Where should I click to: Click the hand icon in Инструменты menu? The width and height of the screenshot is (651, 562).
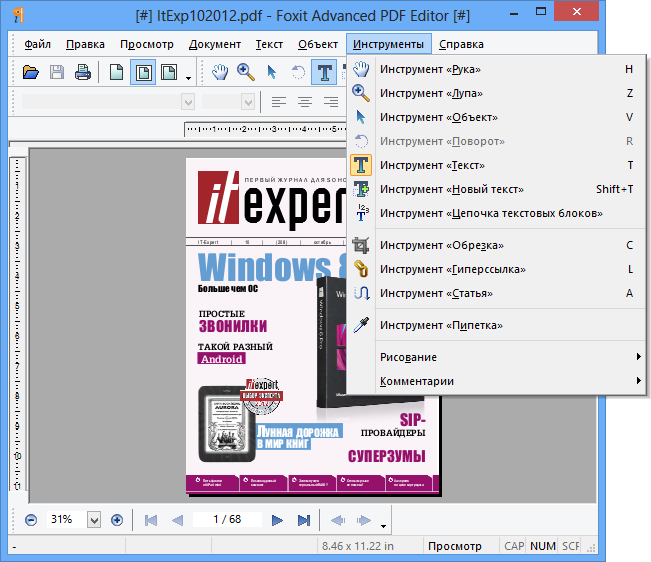click(x=361, y=69)
